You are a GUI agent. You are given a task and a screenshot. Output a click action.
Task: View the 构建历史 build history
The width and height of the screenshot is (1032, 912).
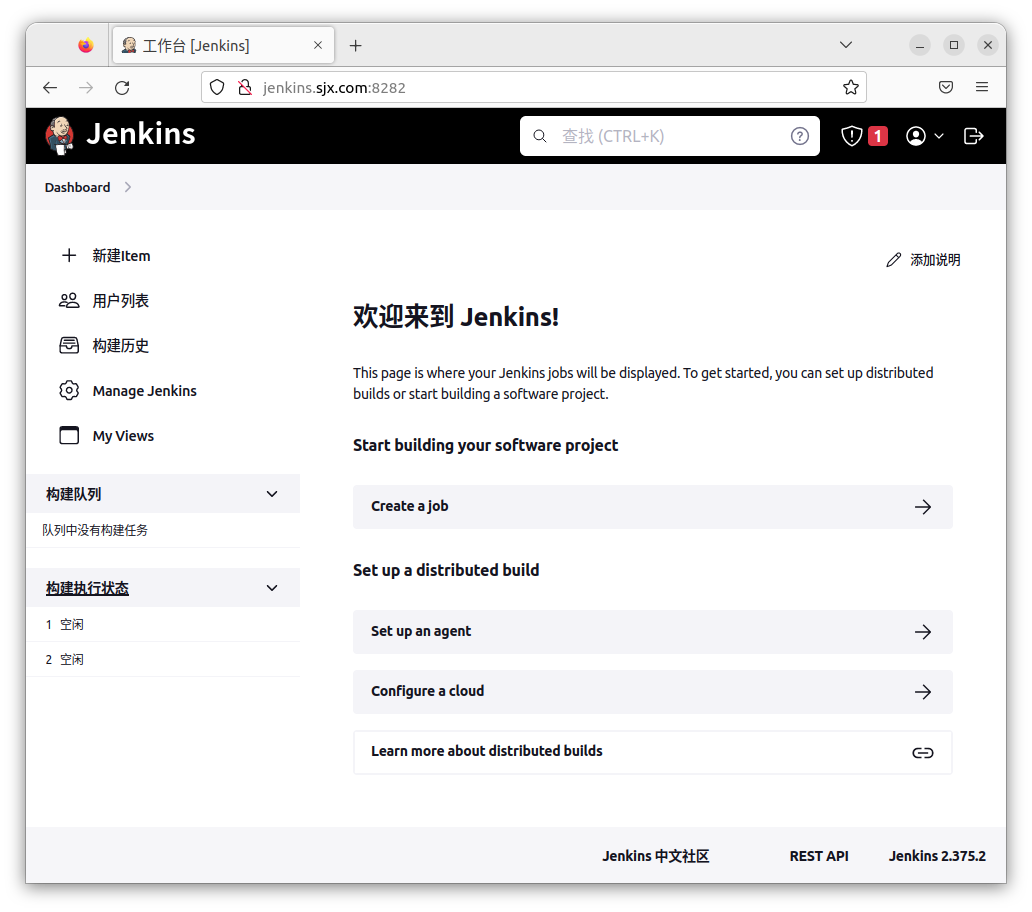[x=120, y=345]
